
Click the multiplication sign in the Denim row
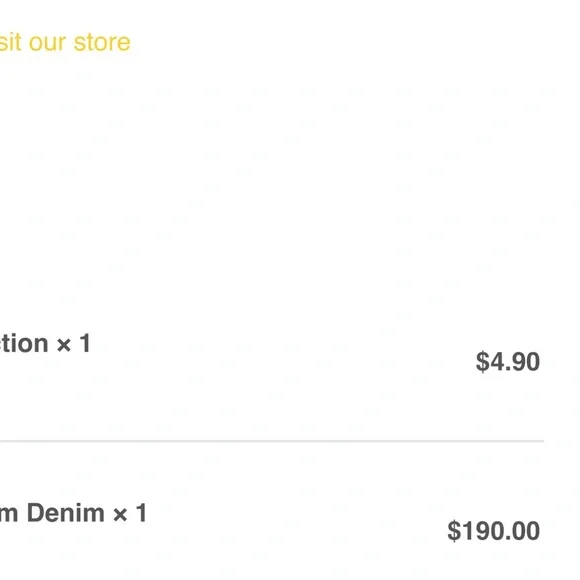pyautogui.click(x=120, y=515)
